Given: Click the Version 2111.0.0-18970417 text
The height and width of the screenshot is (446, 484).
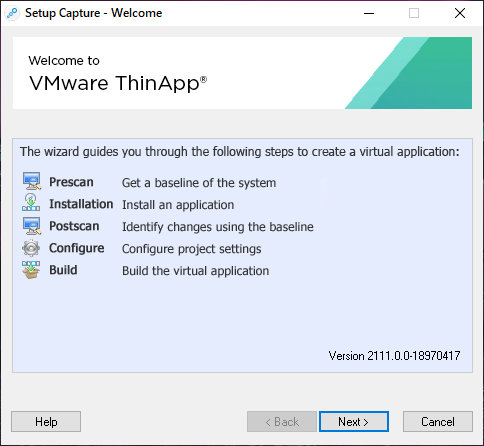Looking at the screenshot, I should 394,356.
